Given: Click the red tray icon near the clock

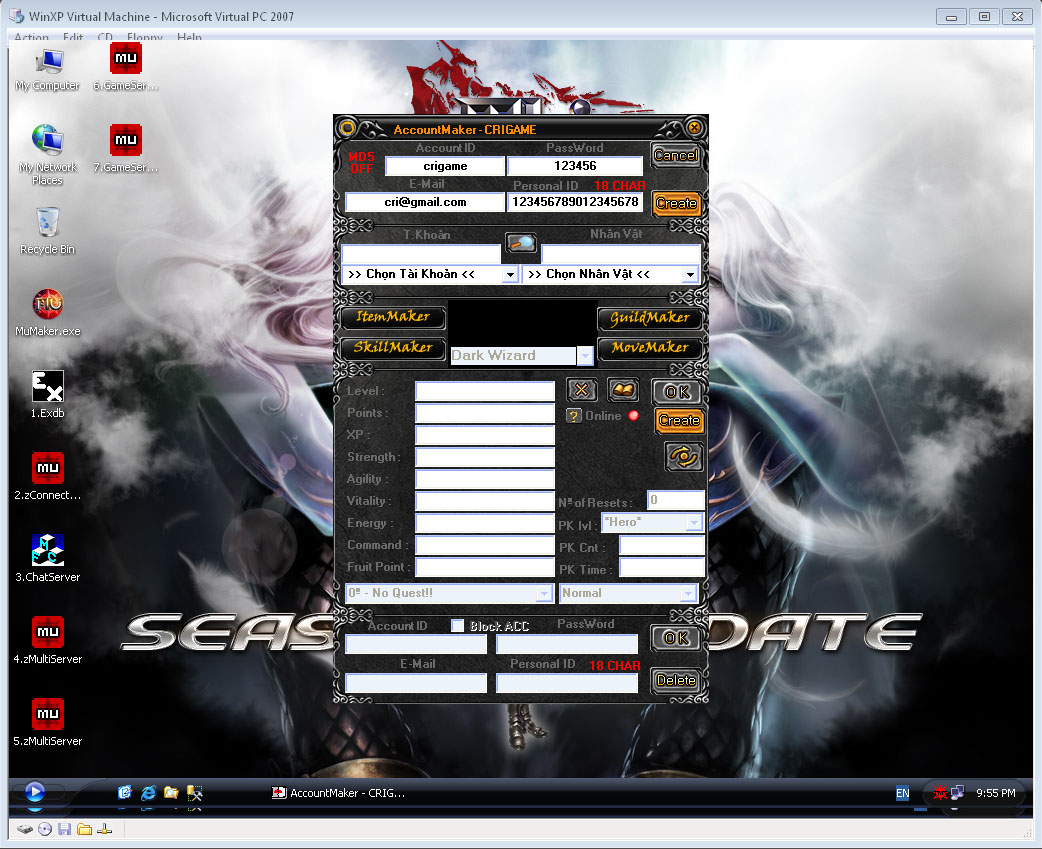Looking at the screenshot, I should [940, 793].
